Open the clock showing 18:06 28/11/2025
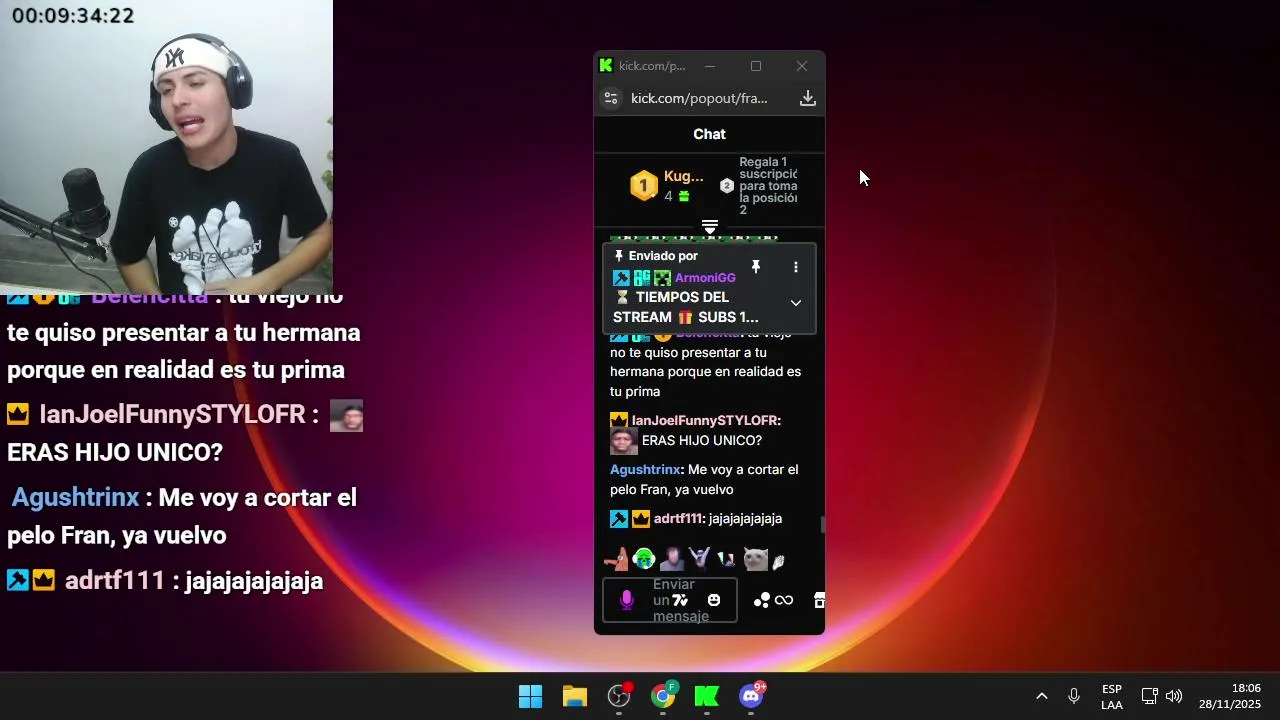The width and height of the screenshot is (1280, 720). click(1230, 696)
